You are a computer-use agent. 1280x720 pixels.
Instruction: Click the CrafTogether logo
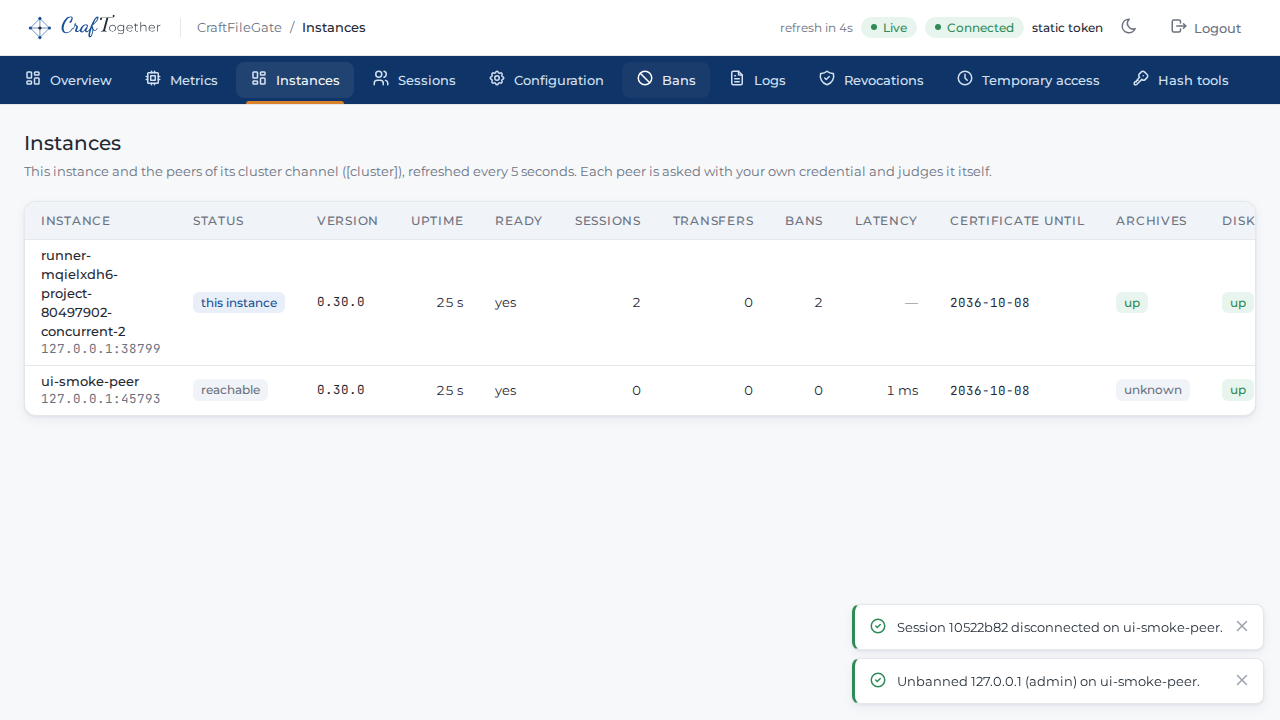point(94,27)
